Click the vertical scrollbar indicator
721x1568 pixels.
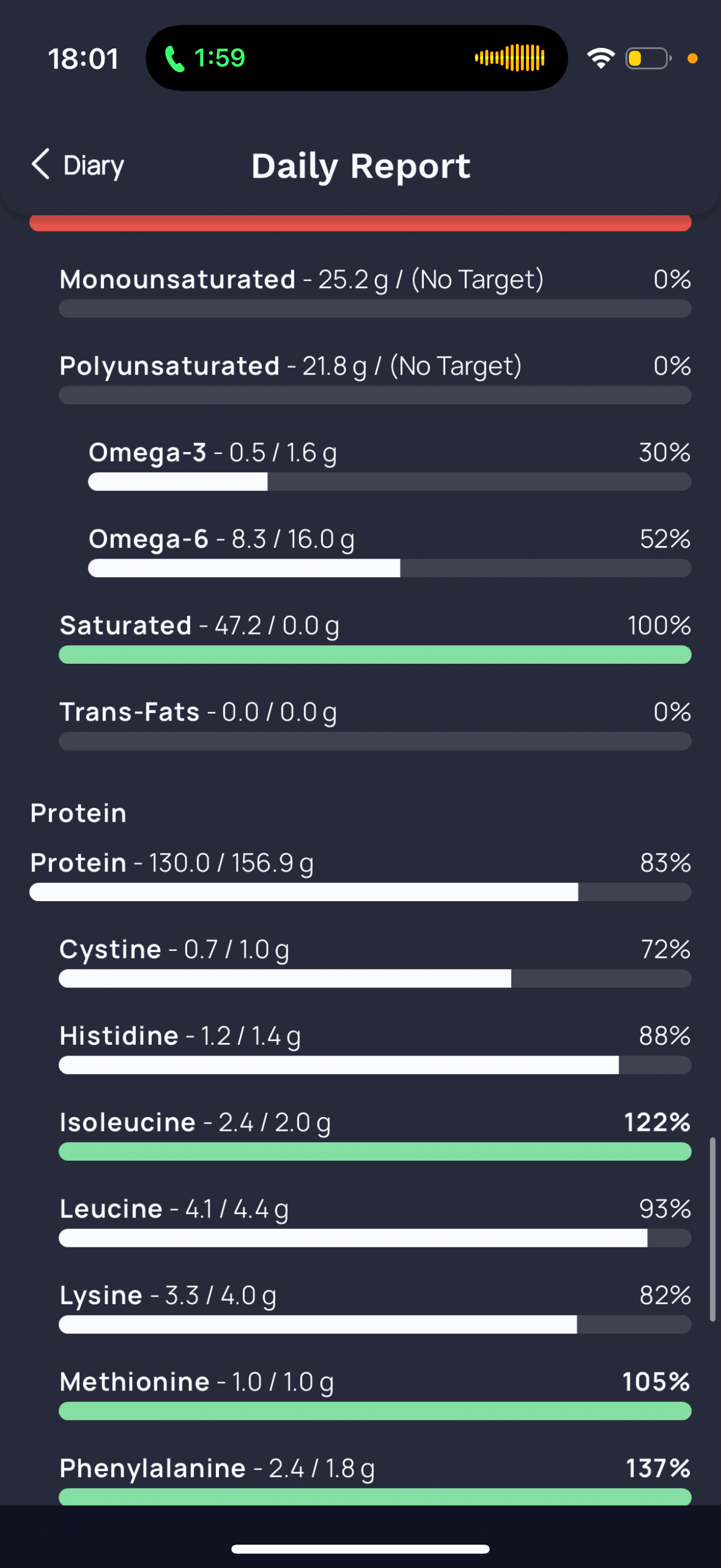coord(712,1229)
